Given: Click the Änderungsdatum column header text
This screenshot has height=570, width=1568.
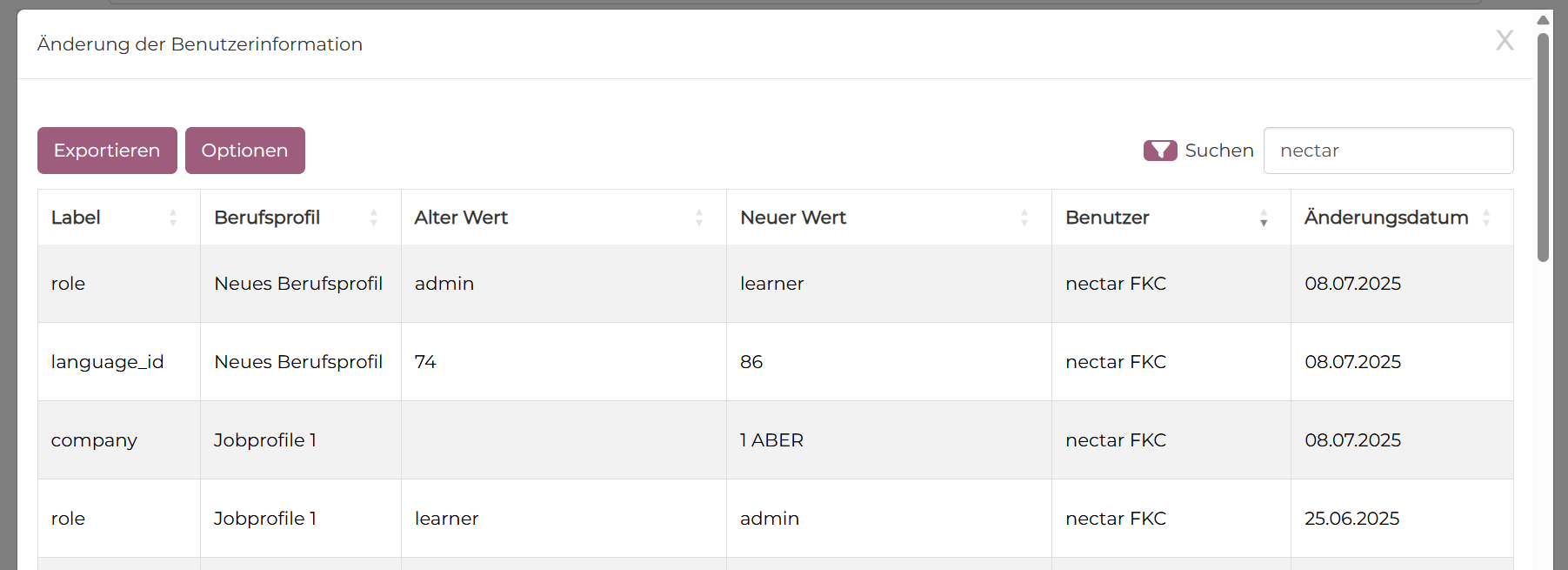Looking at the screenshot, I should (x=1385, y=218).
